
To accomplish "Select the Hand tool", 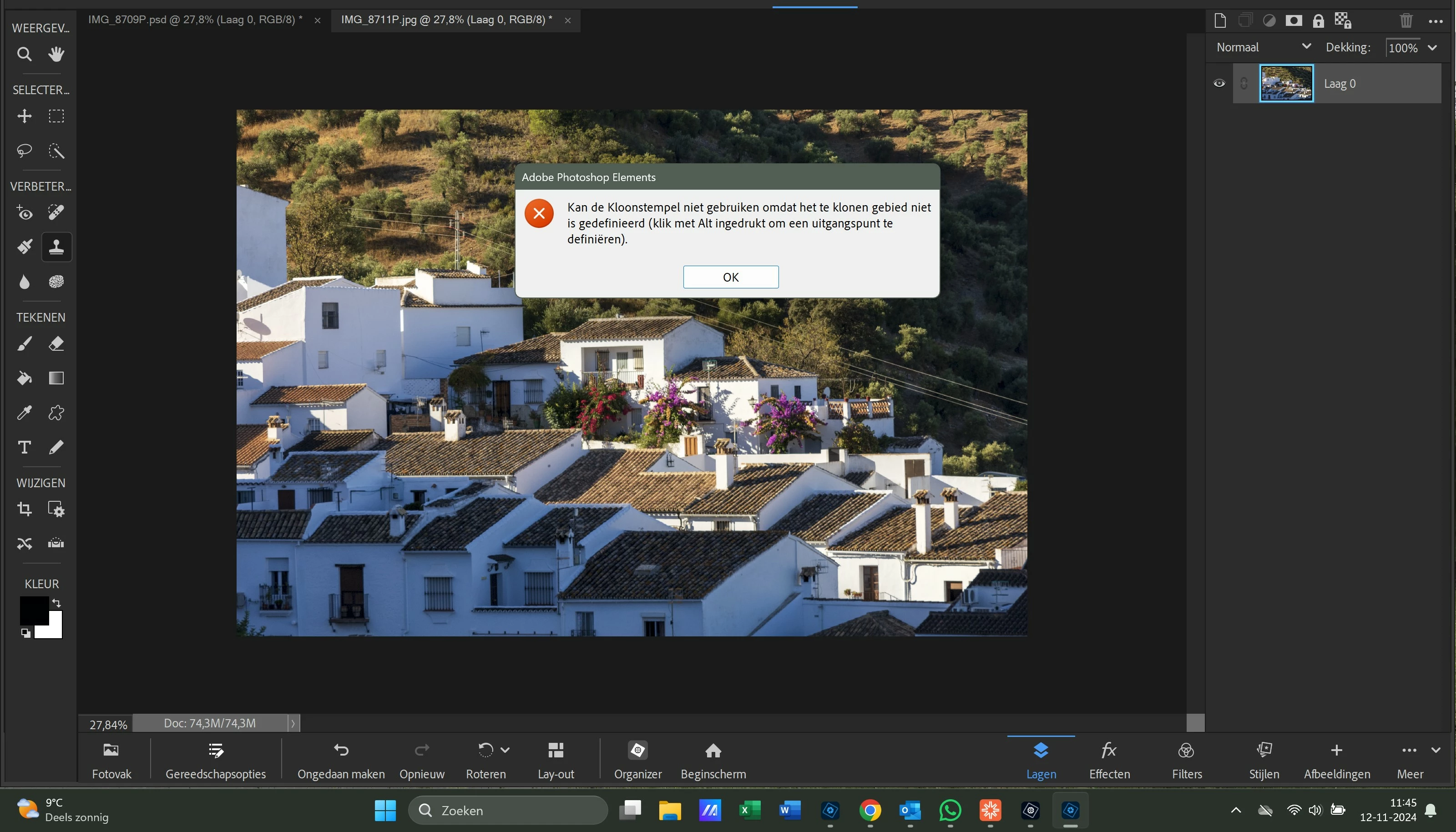I will pyautogui.click(x=56, y=54).
